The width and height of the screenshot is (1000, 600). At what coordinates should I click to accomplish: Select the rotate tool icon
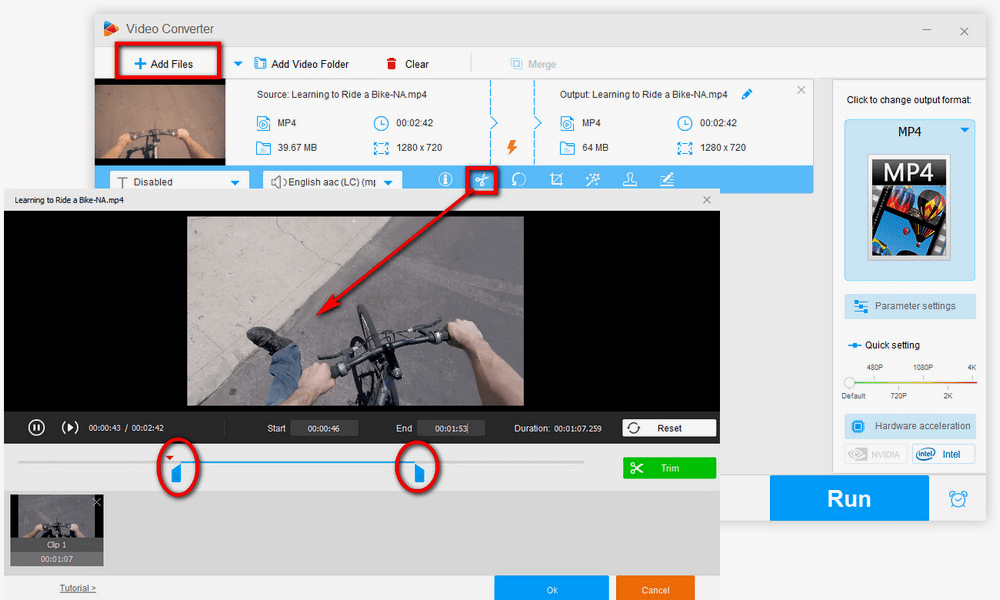click(x=518, y=180)
